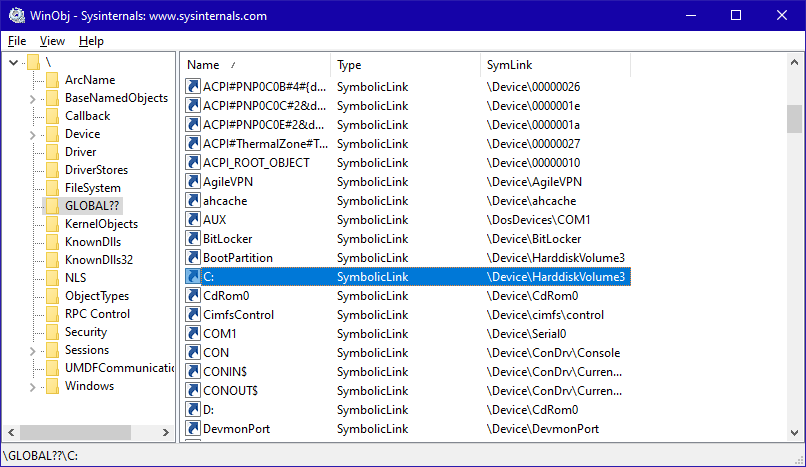This screenshot has height=467, width=806.
Task: Click the CdRom0 symbolic link icon
Action: coord(194,296)
